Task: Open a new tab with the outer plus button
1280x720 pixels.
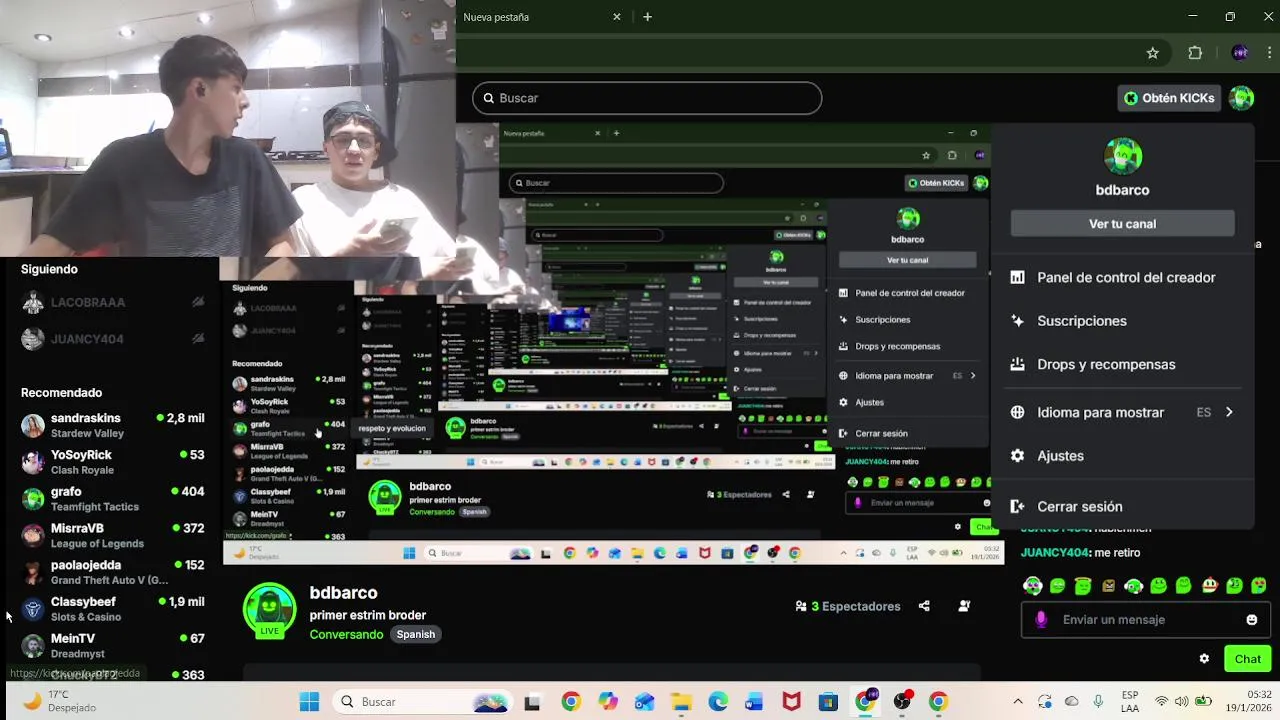Action: point(647,17)
